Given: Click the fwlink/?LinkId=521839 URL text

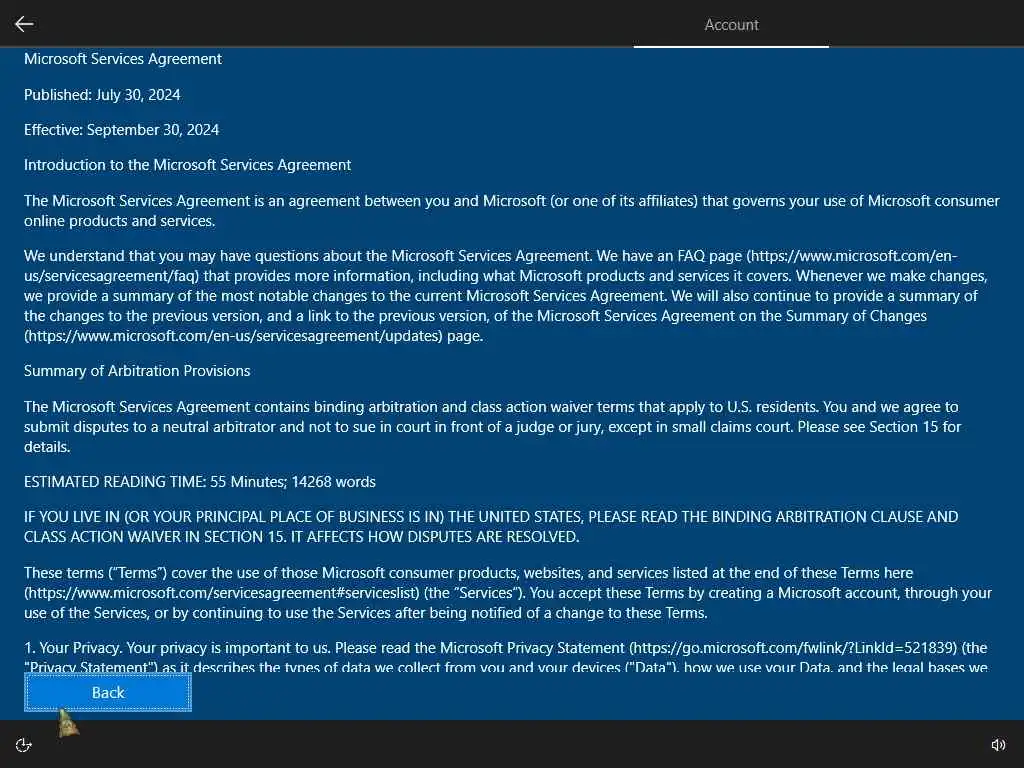Looking at the screenshot, I should coord(793,648).
